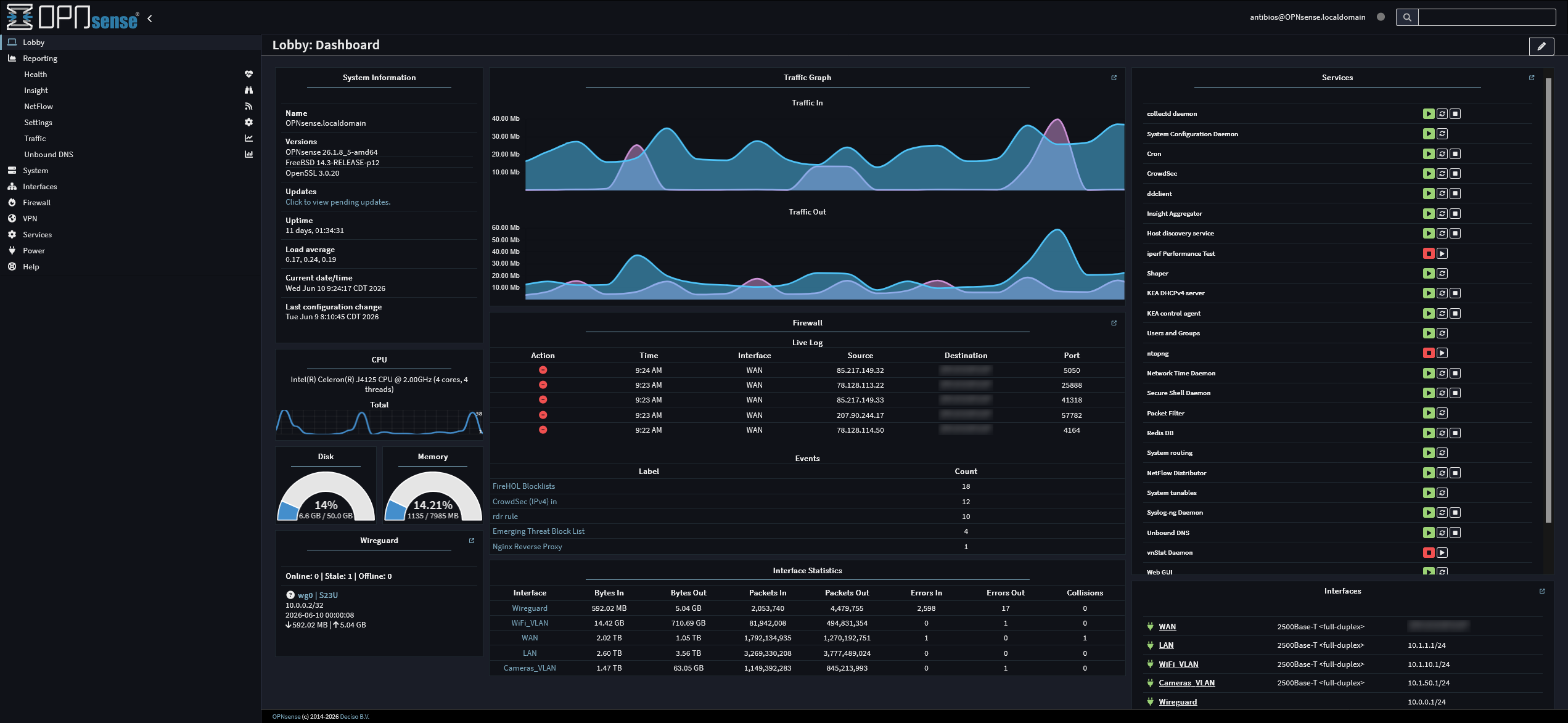Stop the Secure Shell Daemon

tap(1455, 393)
